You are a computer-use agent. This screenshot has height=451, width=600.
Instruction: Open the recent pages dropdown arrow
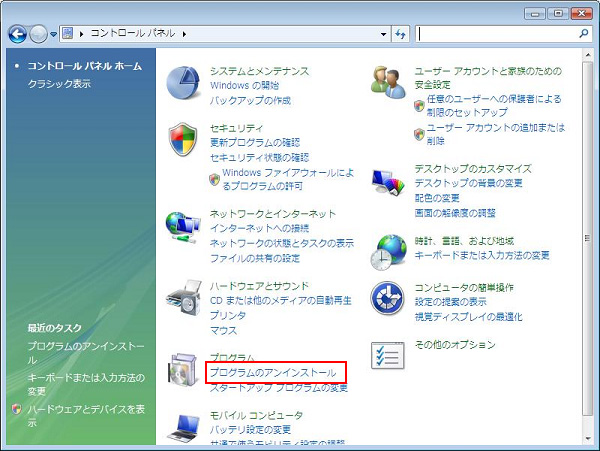click(54, 34)
